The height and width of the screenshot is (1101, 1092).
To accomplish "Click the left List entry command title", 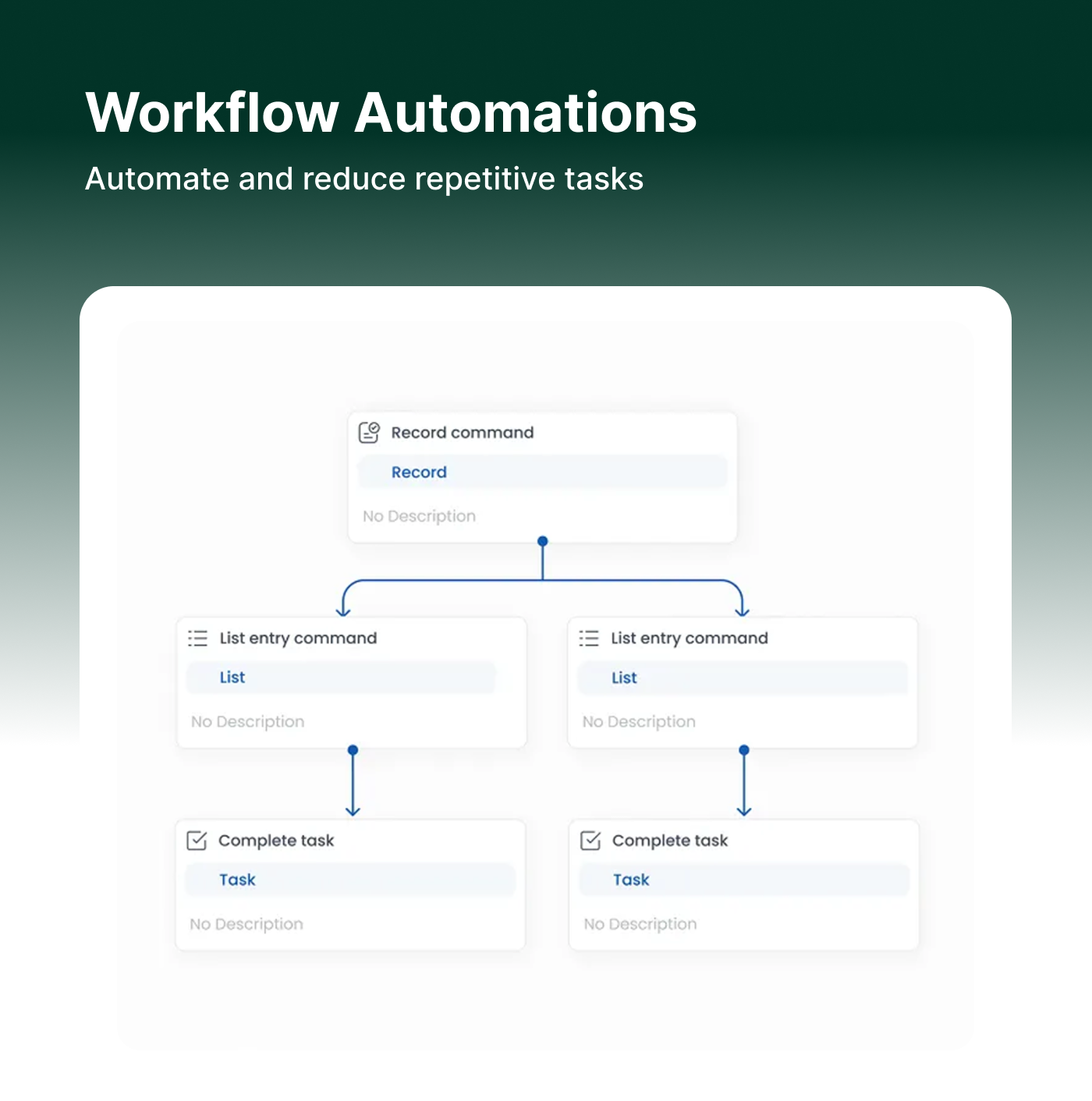I will coord(298,639).
